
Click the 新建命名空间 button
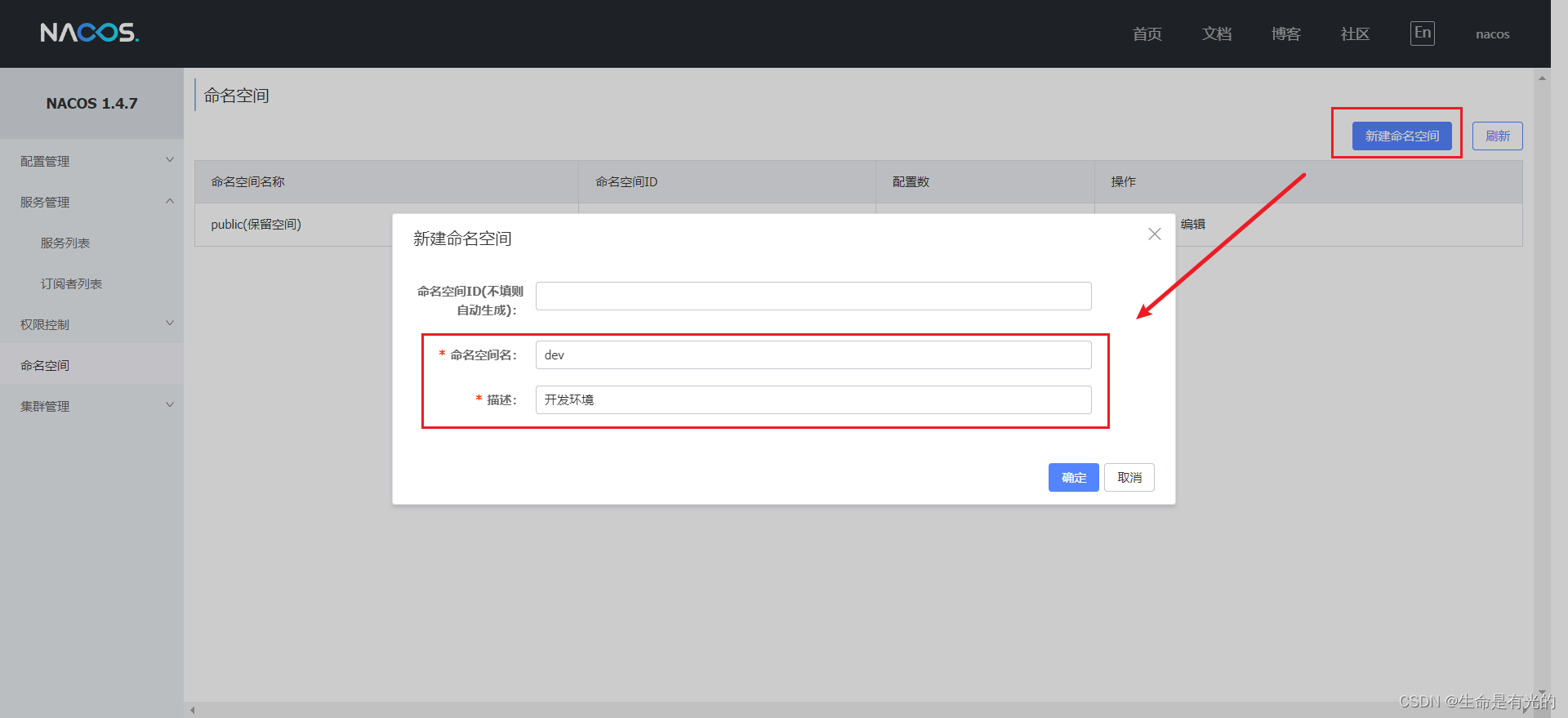(1402, 136)
